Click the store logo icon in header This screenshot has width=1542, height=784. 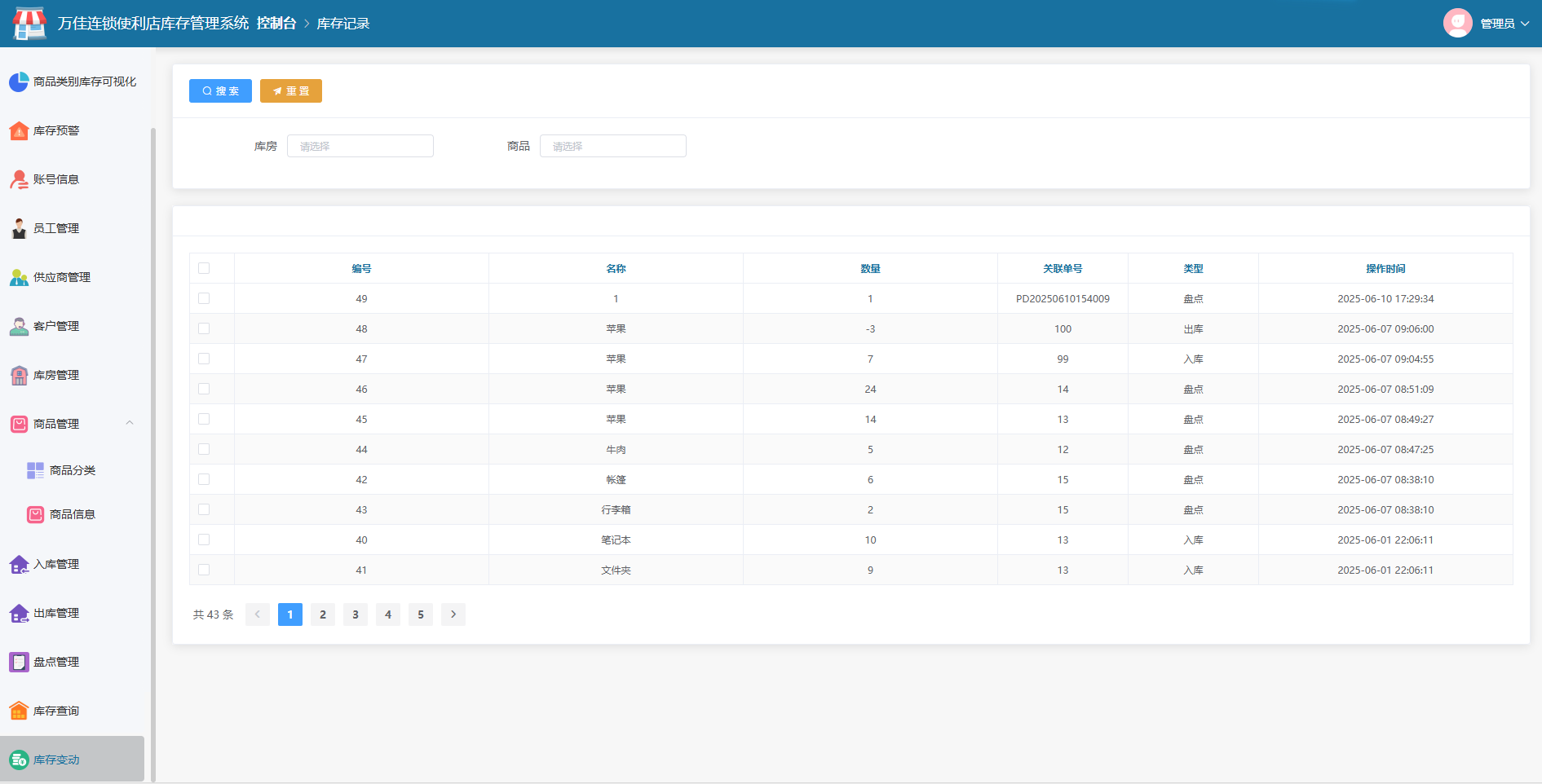coord(30,23)
